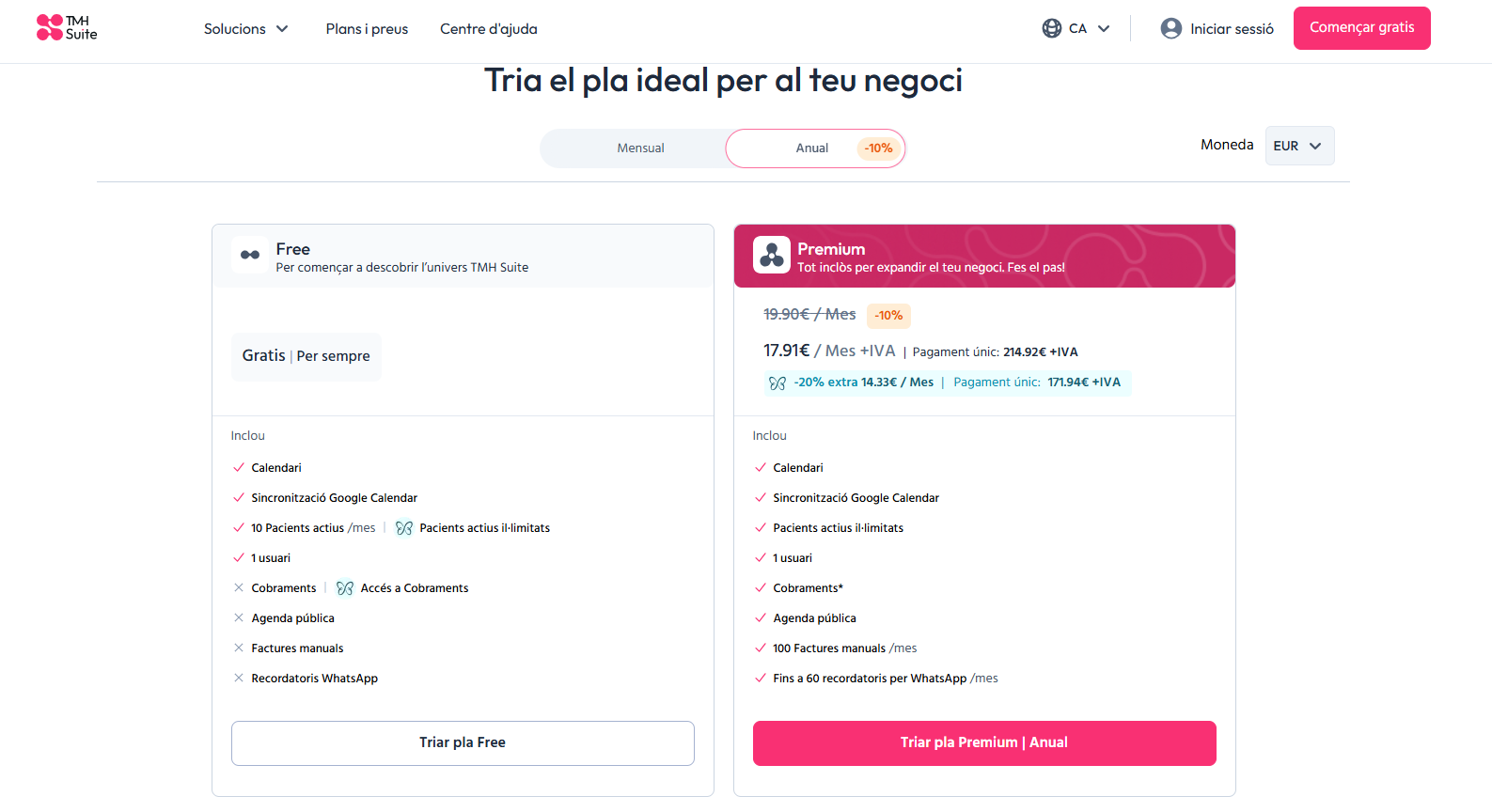Expand the Solucions dropdown menu

(x=246, y=29)
